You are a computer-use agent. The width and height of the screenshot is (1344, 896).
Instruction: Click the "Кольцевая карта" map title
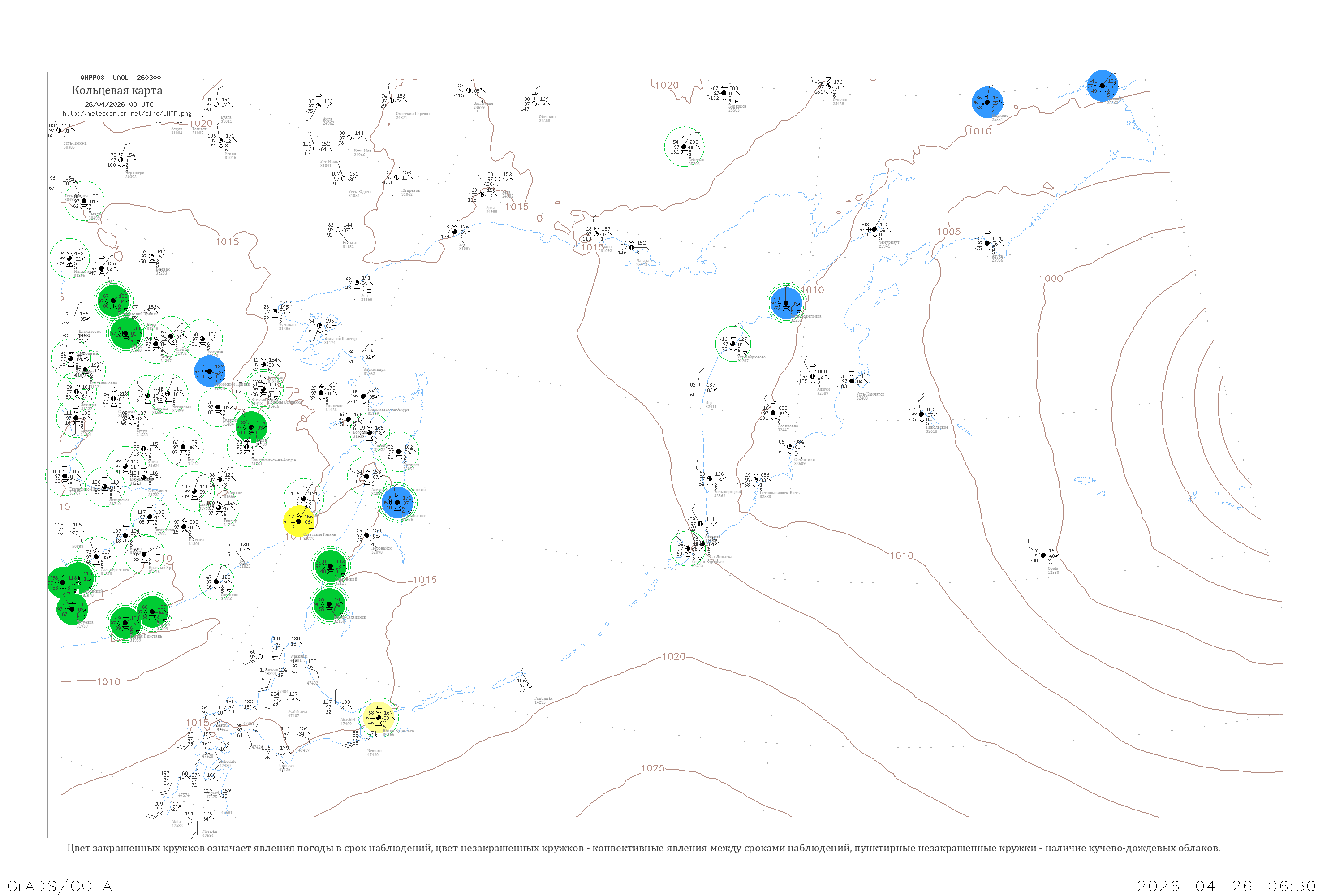click(117, 90)
